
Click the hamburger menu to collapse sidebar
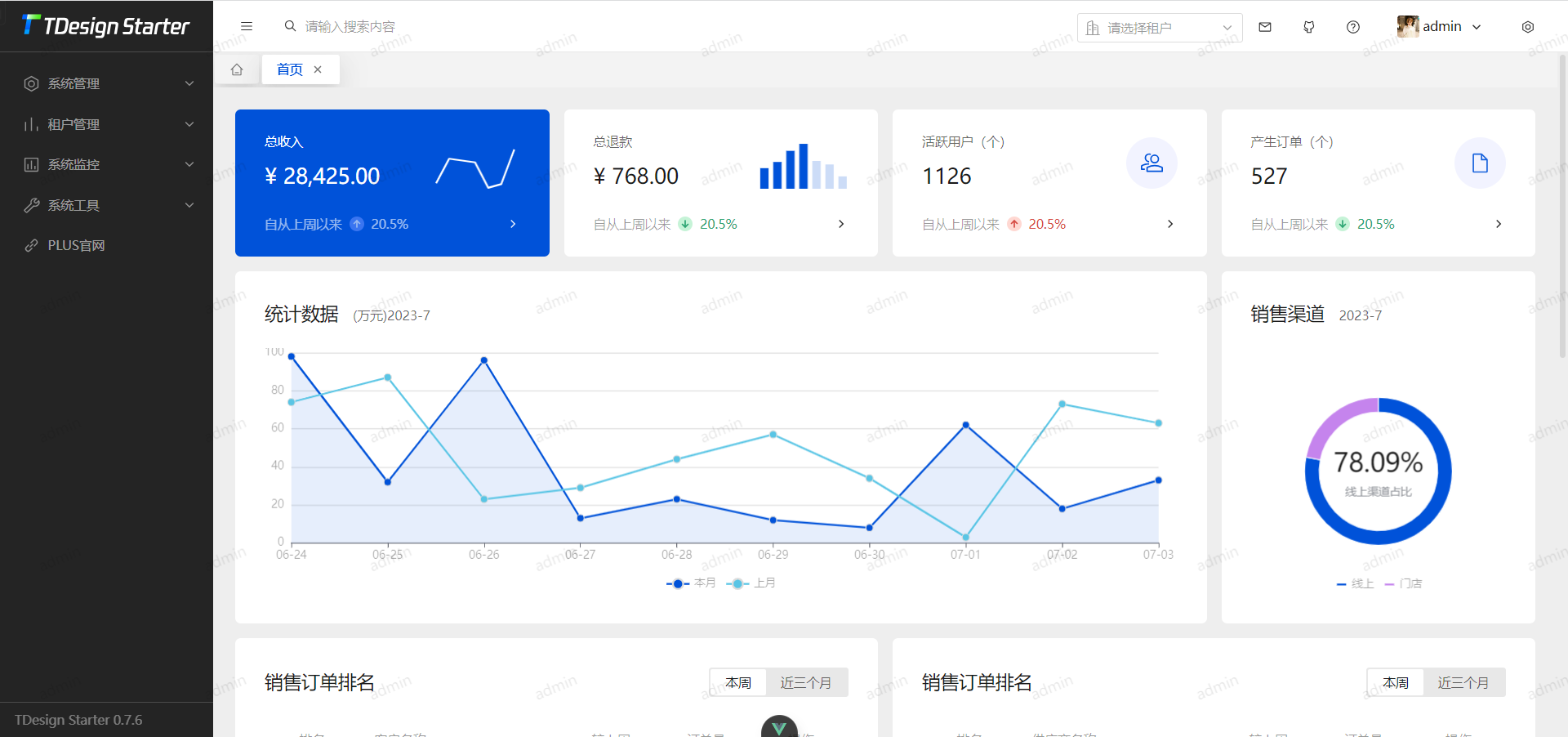[247, 26]
